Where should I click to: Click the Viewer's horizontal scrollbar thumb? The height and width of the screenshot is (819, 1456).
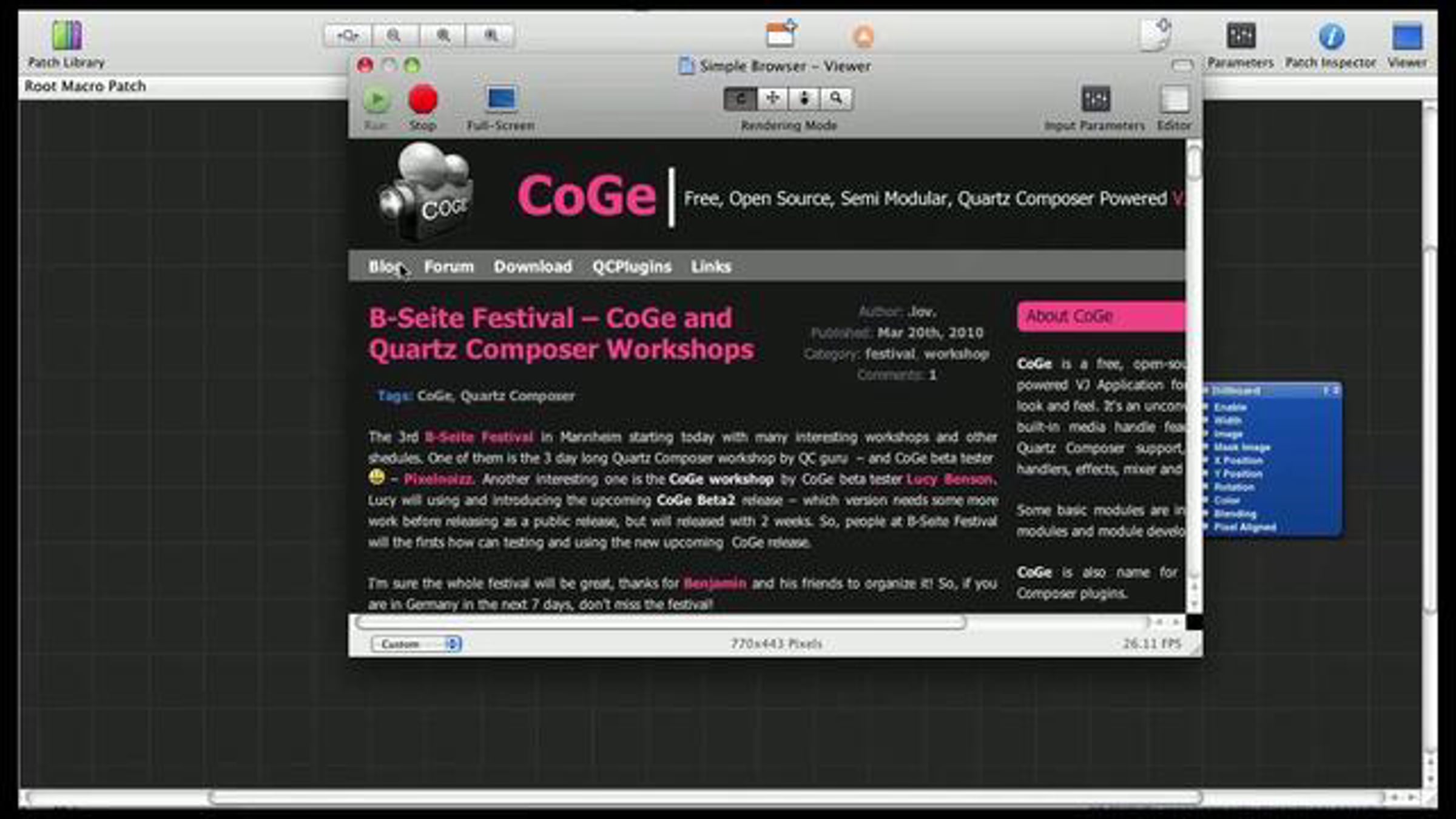point(660,622)
